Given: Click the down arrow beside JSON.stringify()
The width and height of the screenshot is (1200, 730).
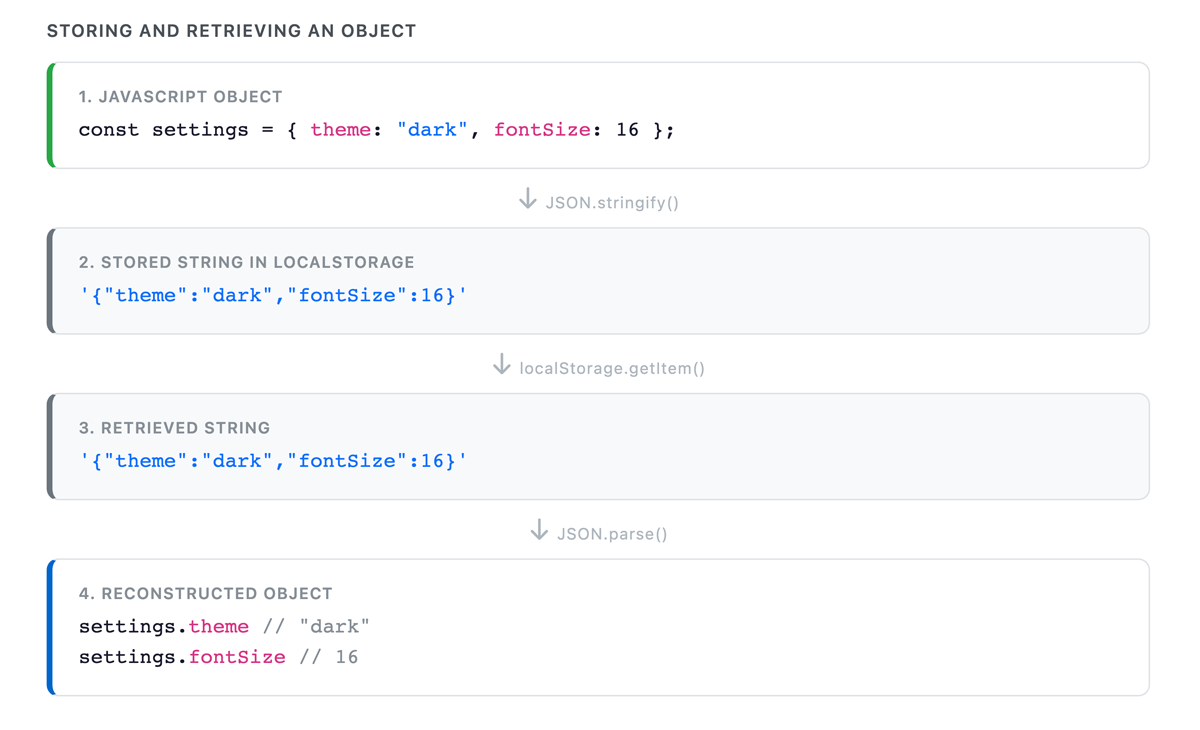Looking at the screenshot, I should 528,200.
